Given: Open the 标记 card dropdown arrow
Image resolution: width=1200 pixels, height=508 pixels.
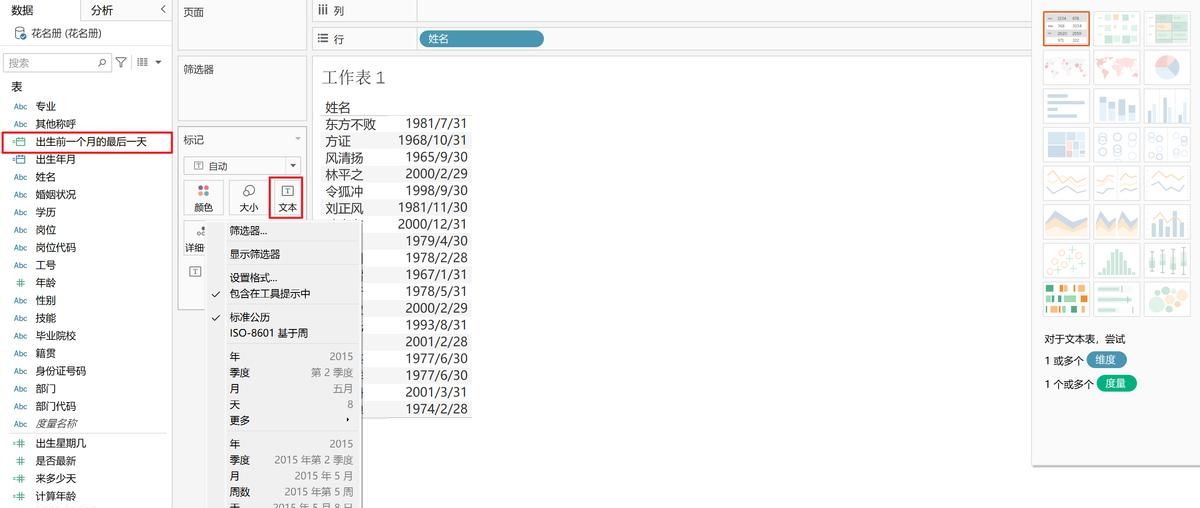Looking at the screenshot, I should coord(297,139).
